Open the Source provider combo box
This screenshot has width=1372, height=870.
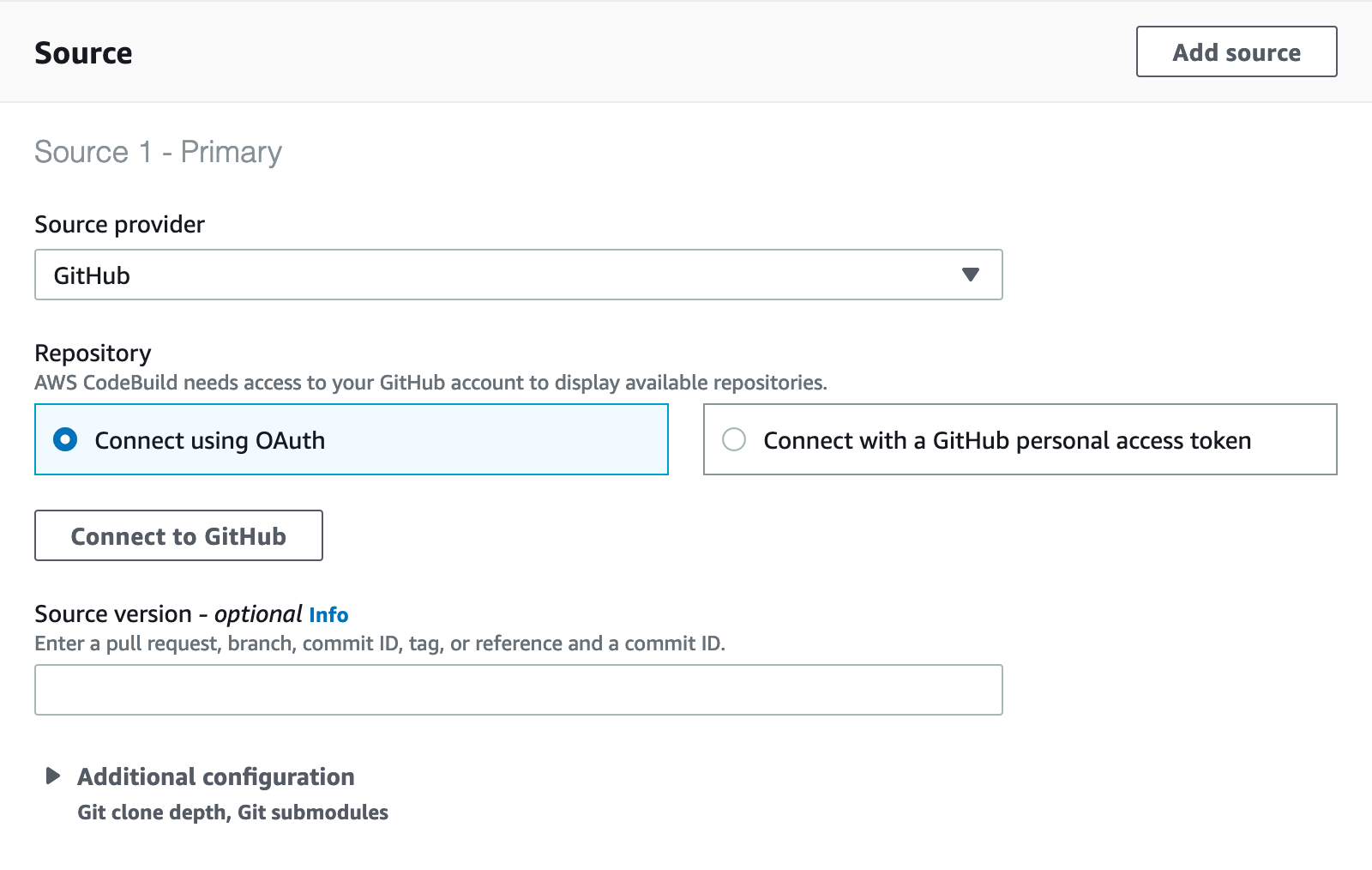[x=518, y=275]
